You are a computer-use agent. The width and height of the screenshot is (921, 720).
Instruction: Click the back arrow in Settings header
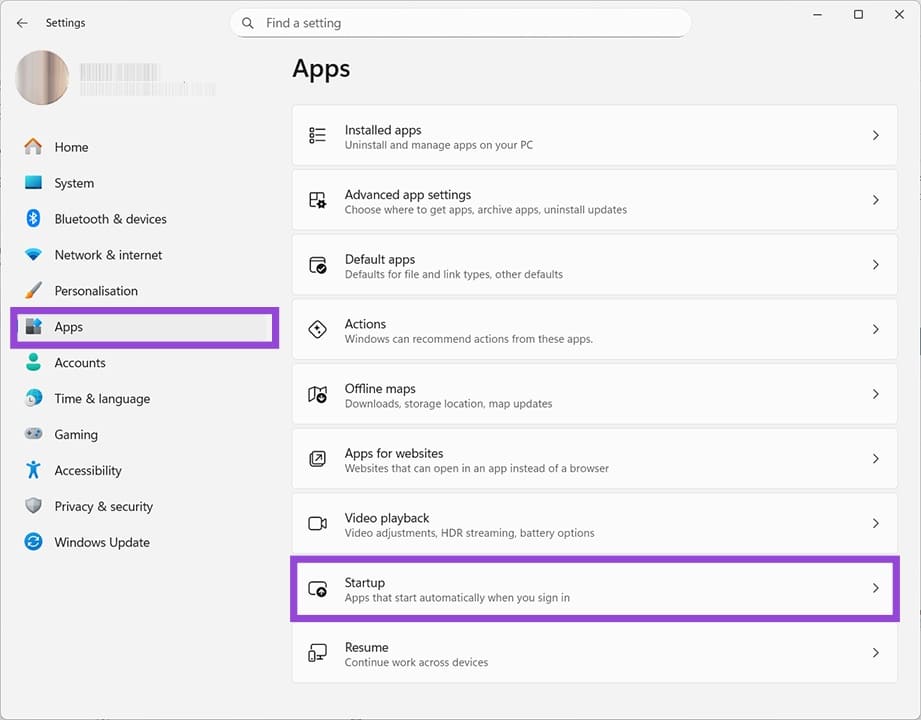pyautogui.click(x=22, y=23)
